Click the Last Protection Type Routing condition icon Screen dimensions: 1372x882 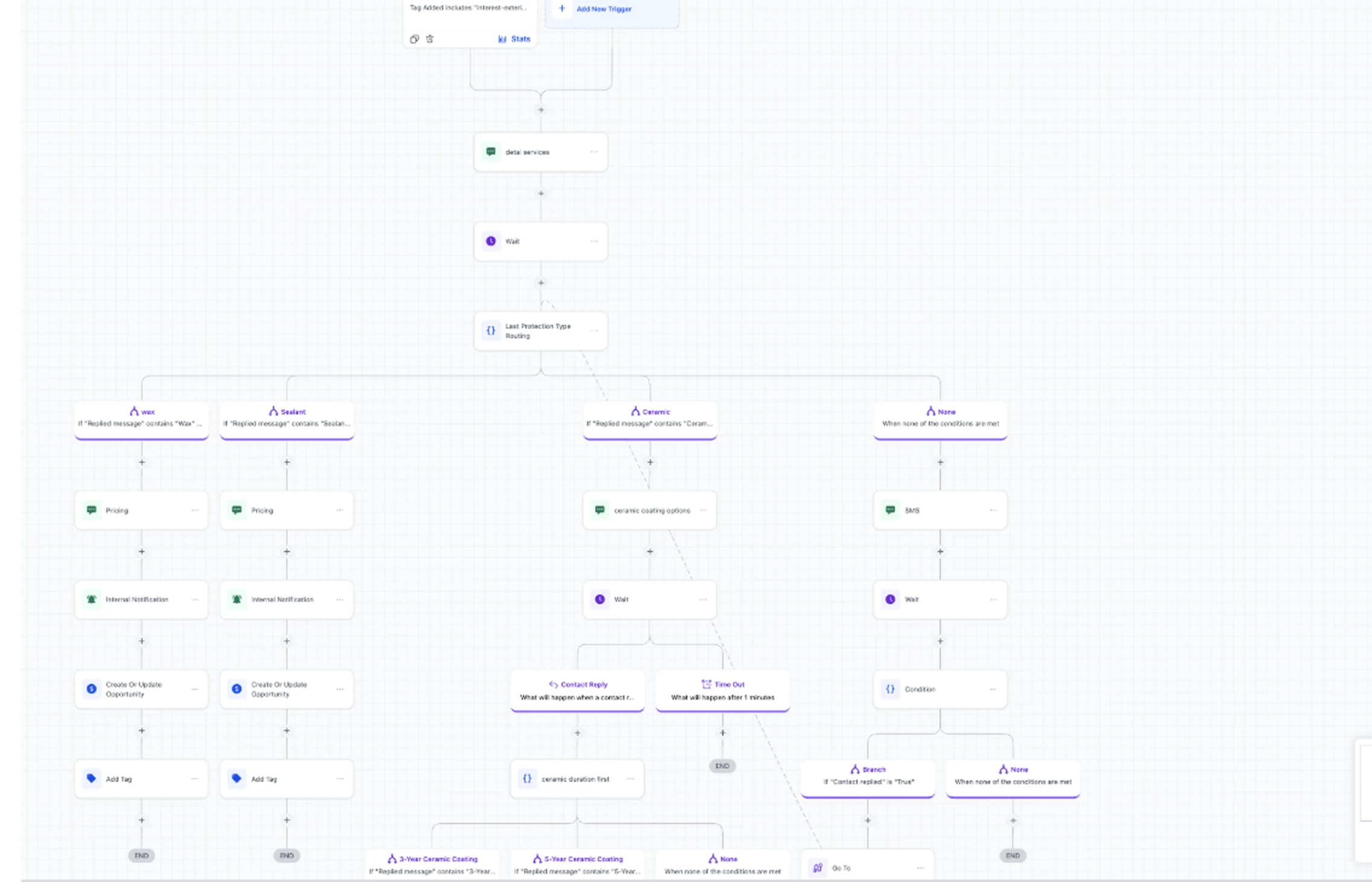pyautogui.click(x=491, y=330)
